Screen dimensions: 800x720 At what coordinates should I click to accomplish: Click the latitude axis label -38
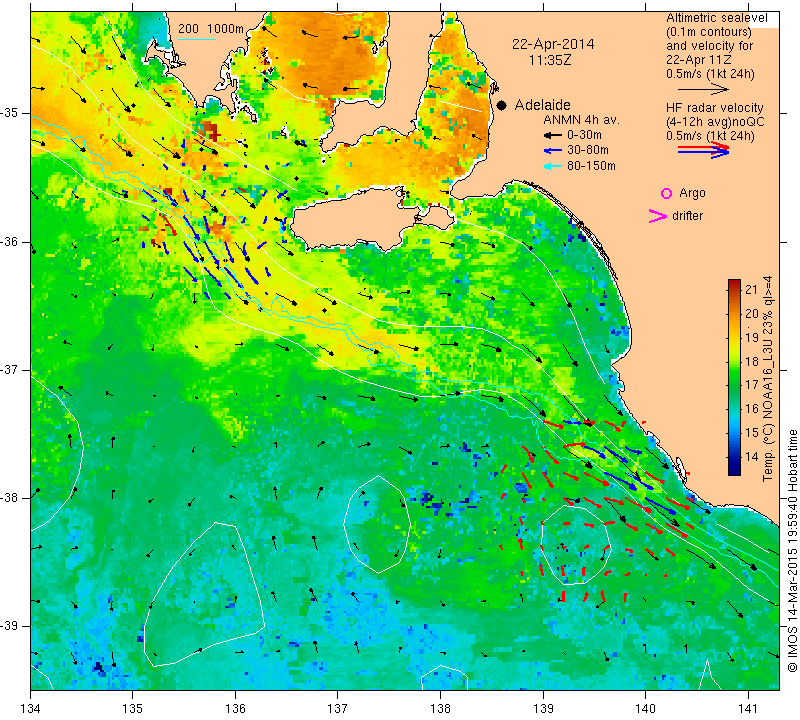click(x=9, y=498)
